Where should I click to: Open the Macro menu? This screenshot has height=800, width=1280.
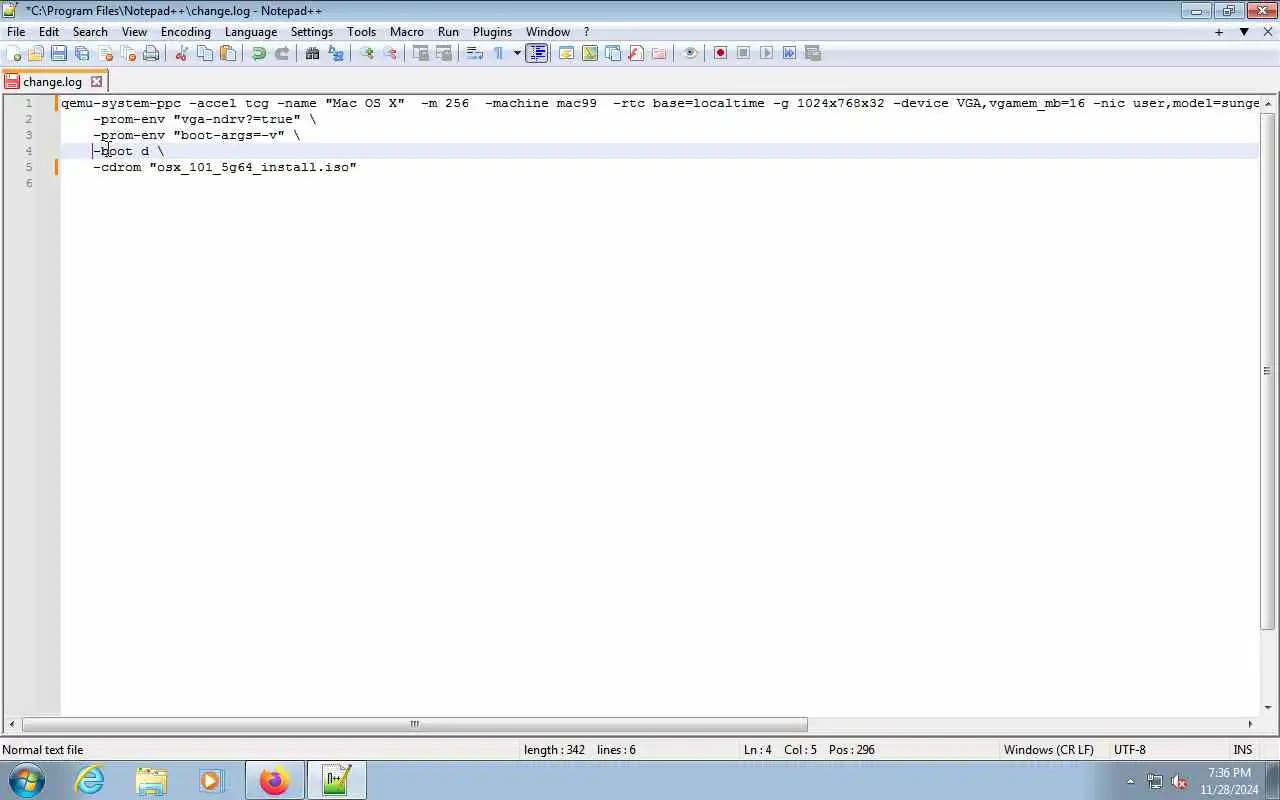[x=407, y=32]
